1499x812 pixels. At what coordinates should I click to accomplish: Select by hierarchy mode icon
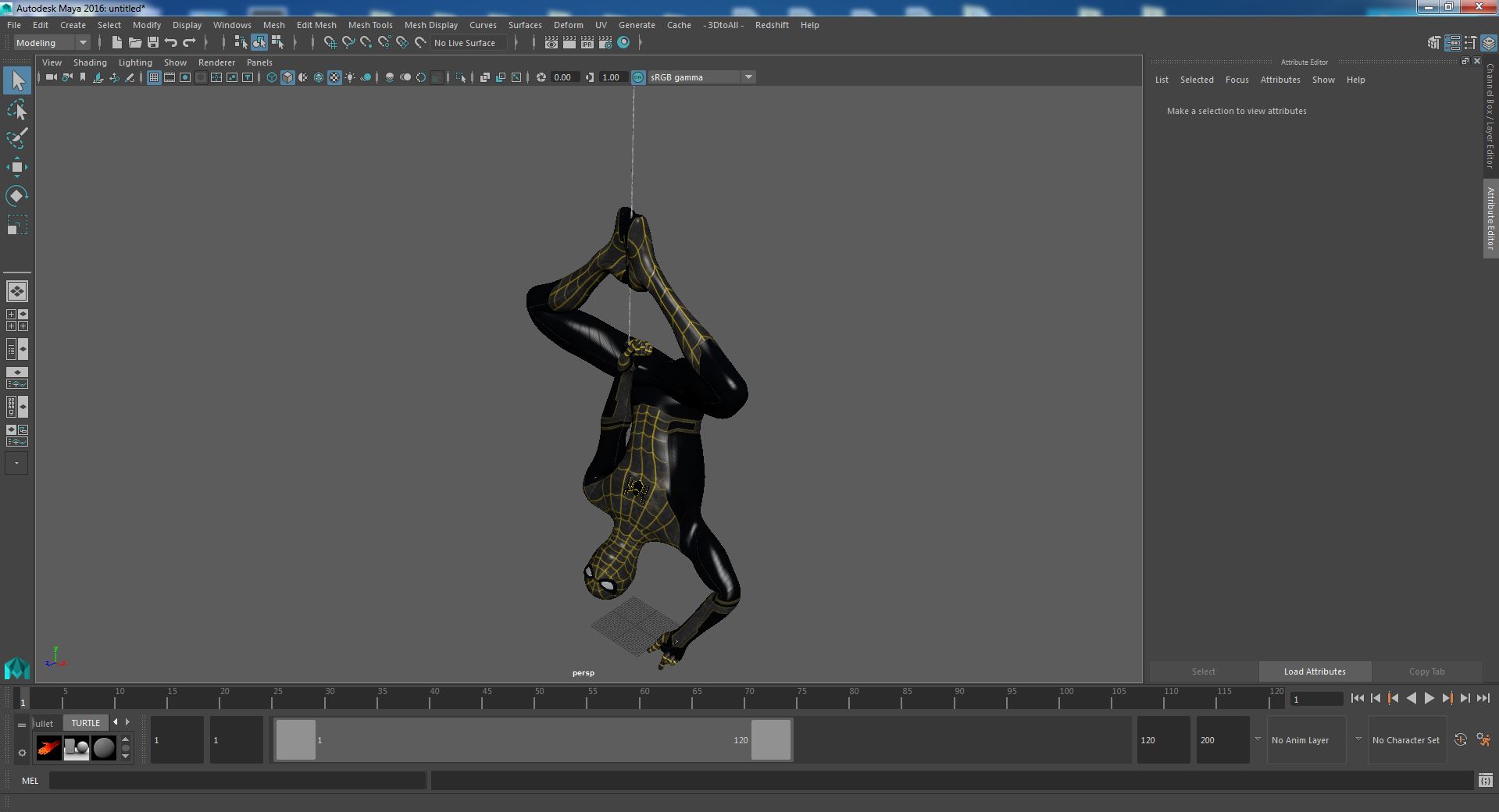[241, 43]
